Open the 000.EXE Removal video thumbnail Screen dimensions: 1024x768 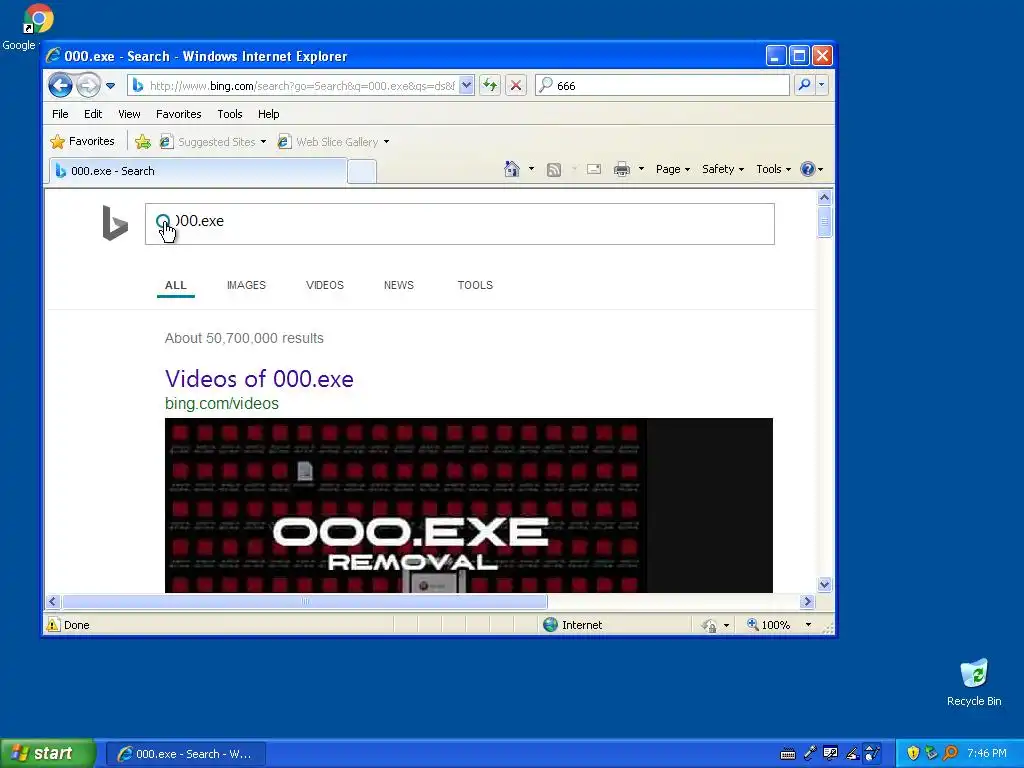[x=469, y=505]
